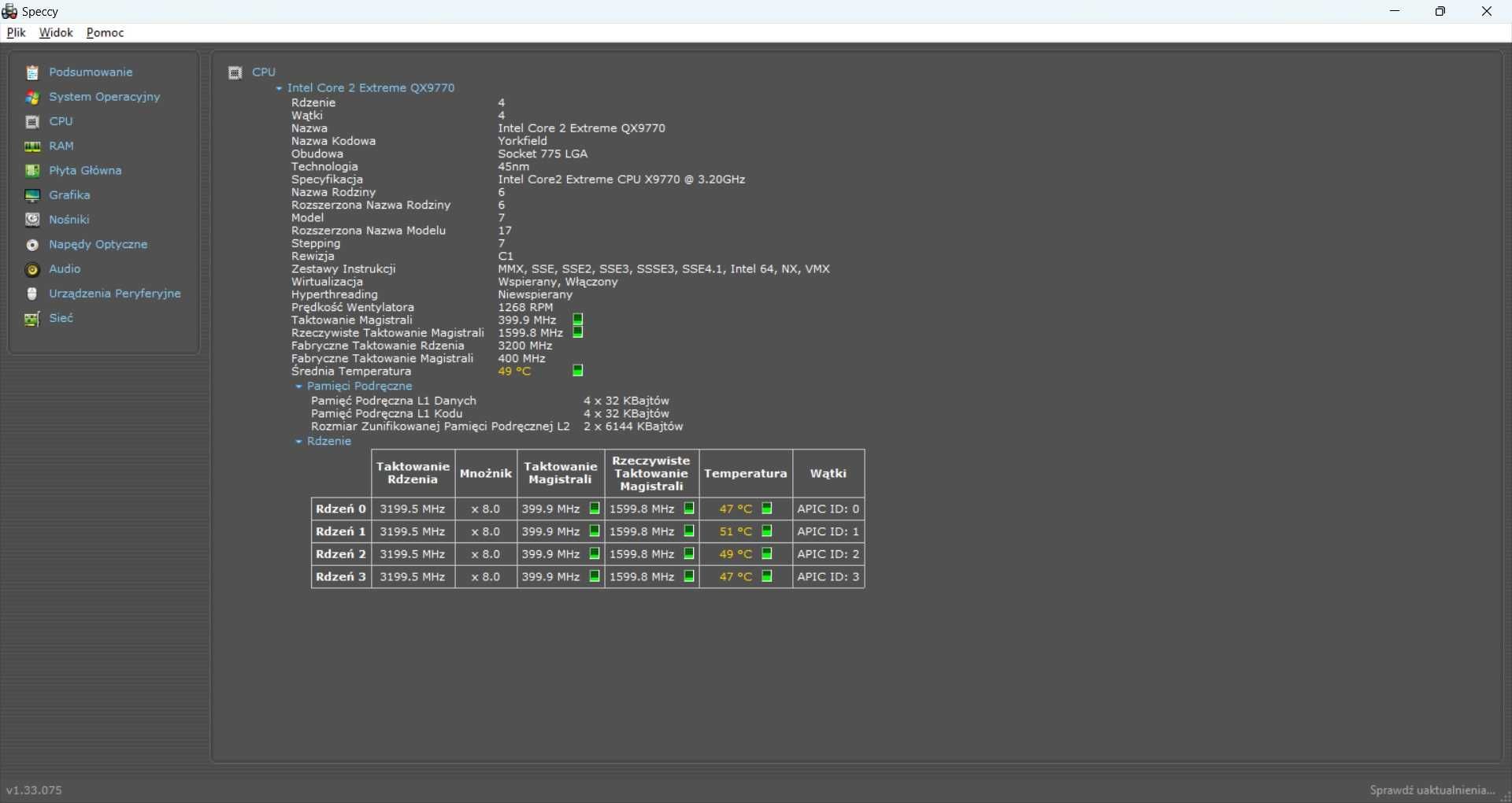Viewport: 1512px width, 803px height.
Task: Click green indicator next to Rzeczywiste Taktowanie Magistrali 1599.8 MHz
Action: 578,332
